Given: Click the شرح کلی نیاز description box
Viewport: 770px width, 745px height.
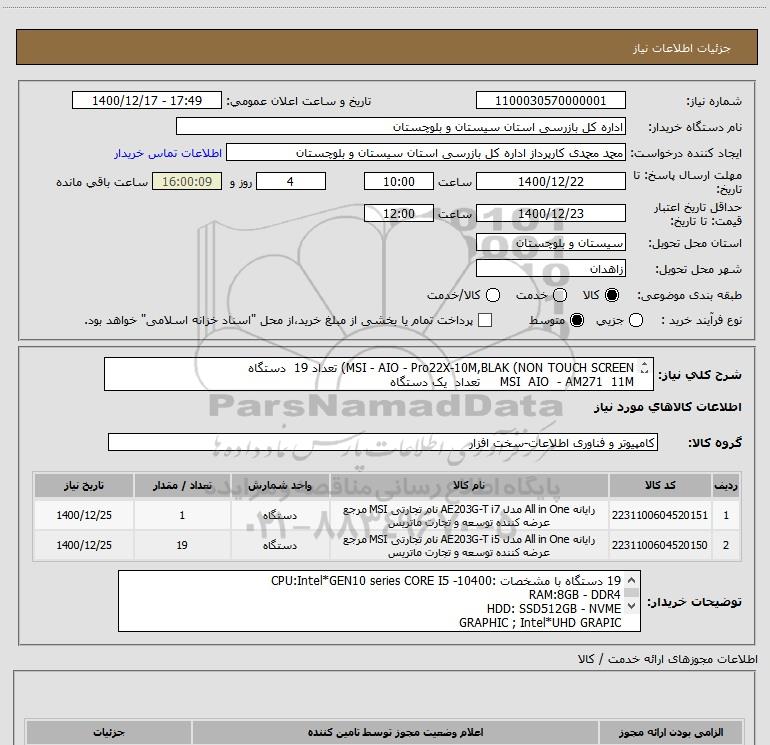Looking at the screenshot, I should (x=379, y=374).
